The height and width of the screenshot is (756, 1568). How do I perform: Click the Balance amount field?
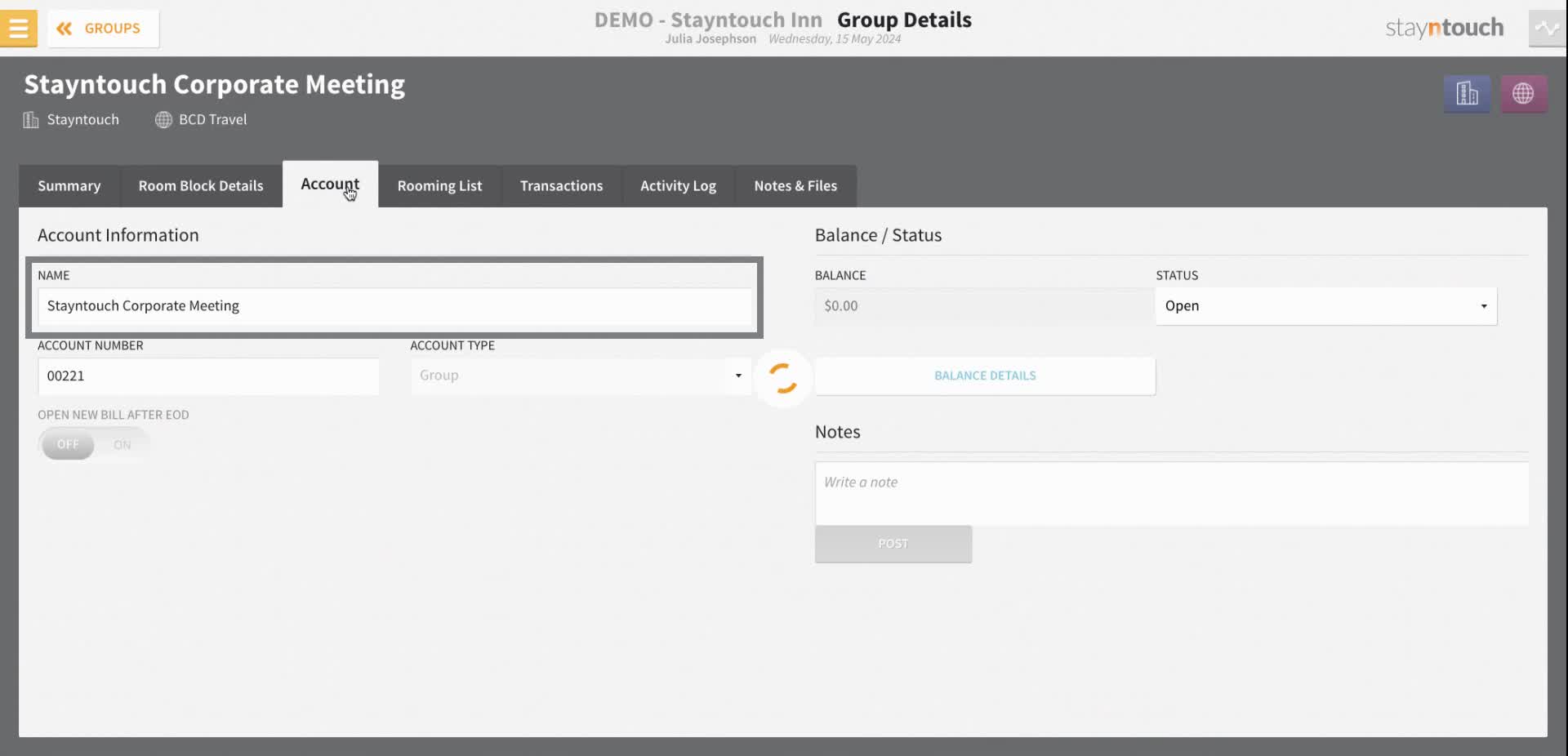coord(984,306)
